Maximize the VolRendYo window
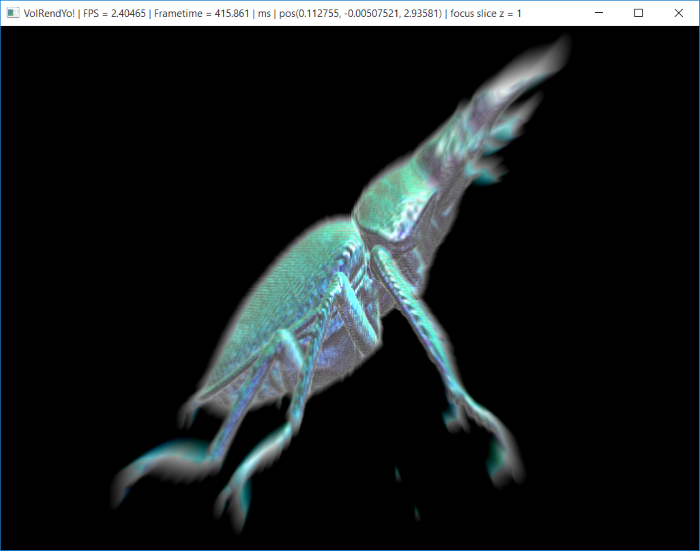 coord(638,13)
